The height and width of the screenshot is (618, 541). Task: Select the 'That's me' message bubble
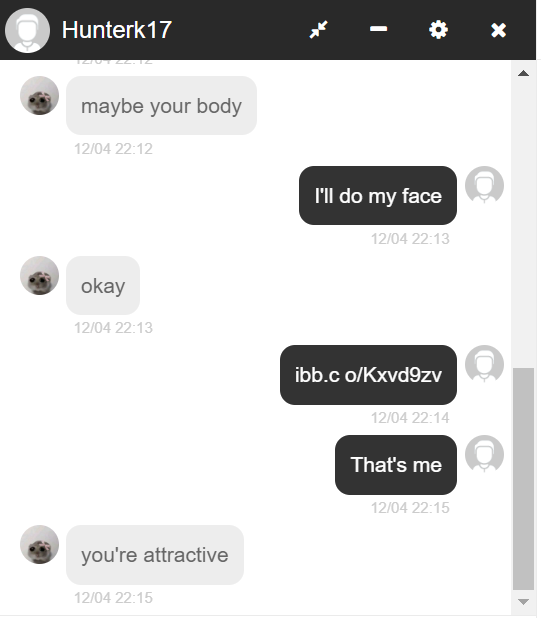coord(396,465)
